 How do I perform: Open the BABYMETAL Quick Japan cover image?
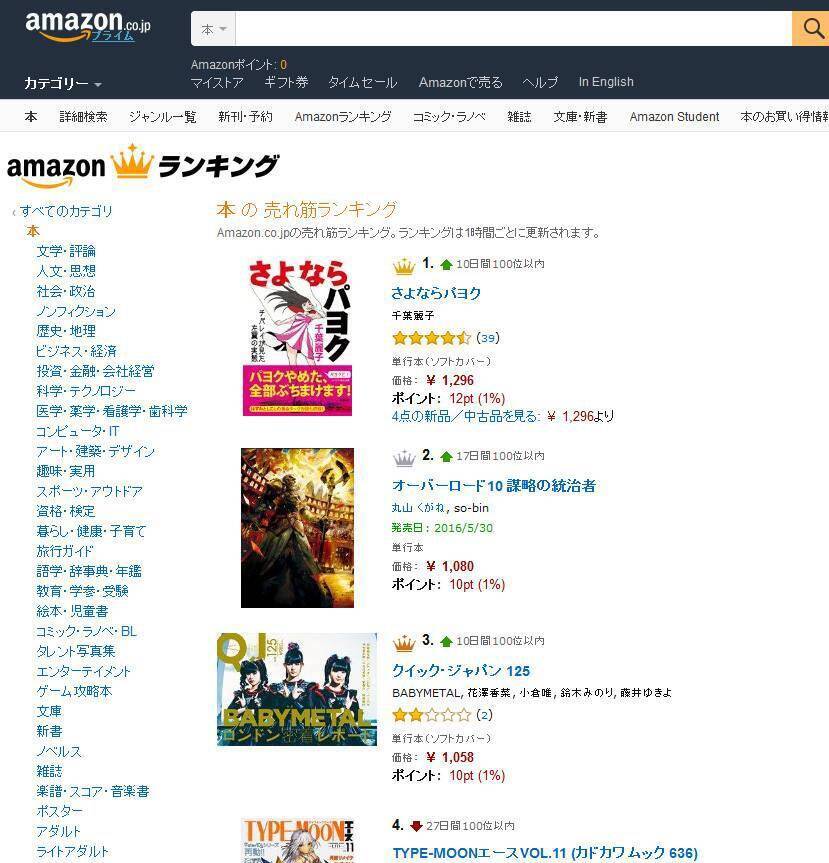[x=297, y=689]
